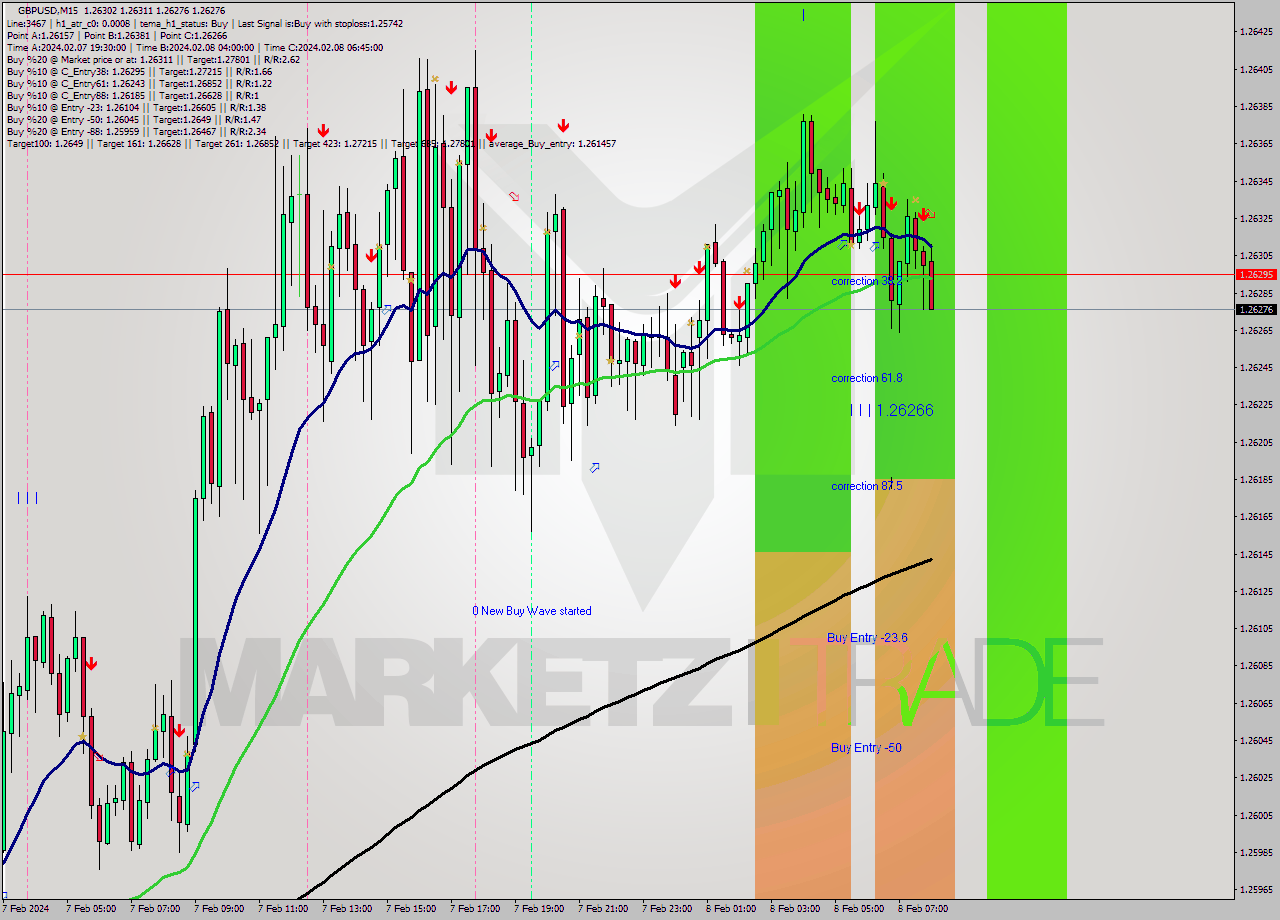This screenshot has height=920, width=1280.
Task: Click the 1.26425 price axis tick
Action: click(x=1256, y=32)
